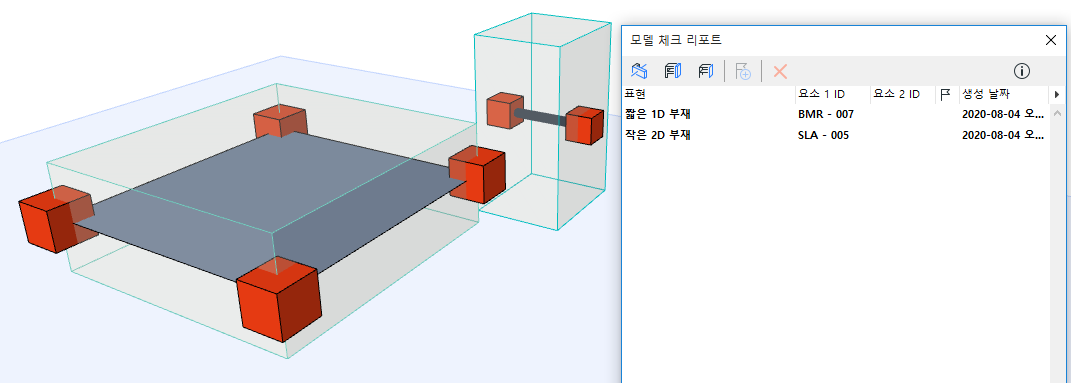Select the red cube at beam's left end
The height and width of the screenshot is (383, 1071).
click(x=504, y=111)
